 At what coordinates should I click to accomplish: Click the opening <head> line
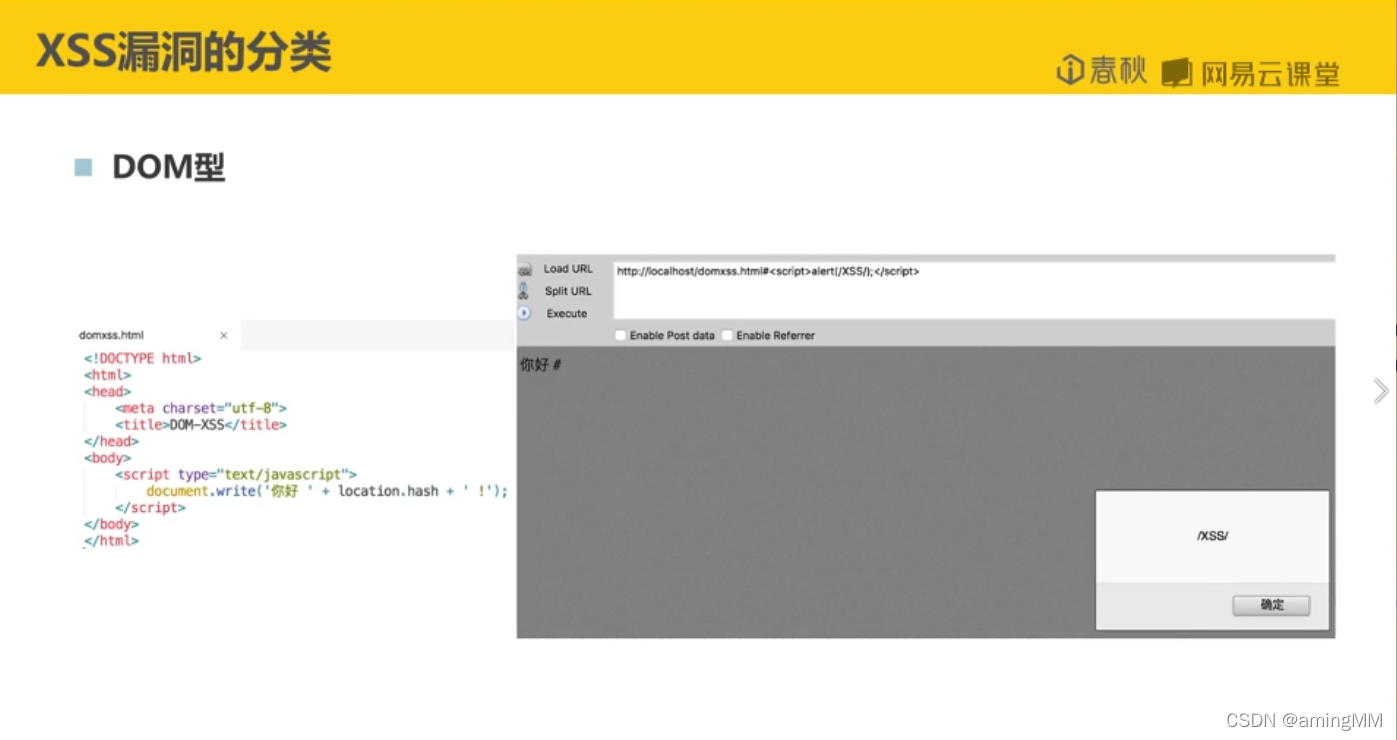pyautogui.click(x=107, y=391)
